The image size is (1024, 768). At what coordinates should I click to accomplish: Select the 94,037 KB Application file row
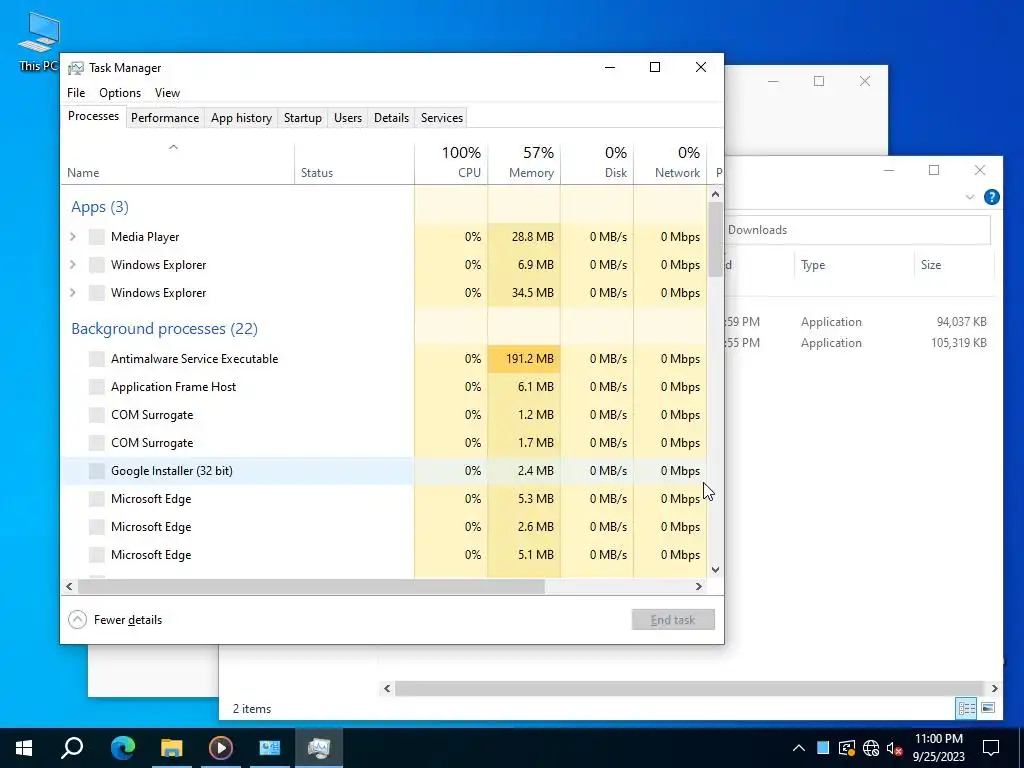(x=858, y=322)
